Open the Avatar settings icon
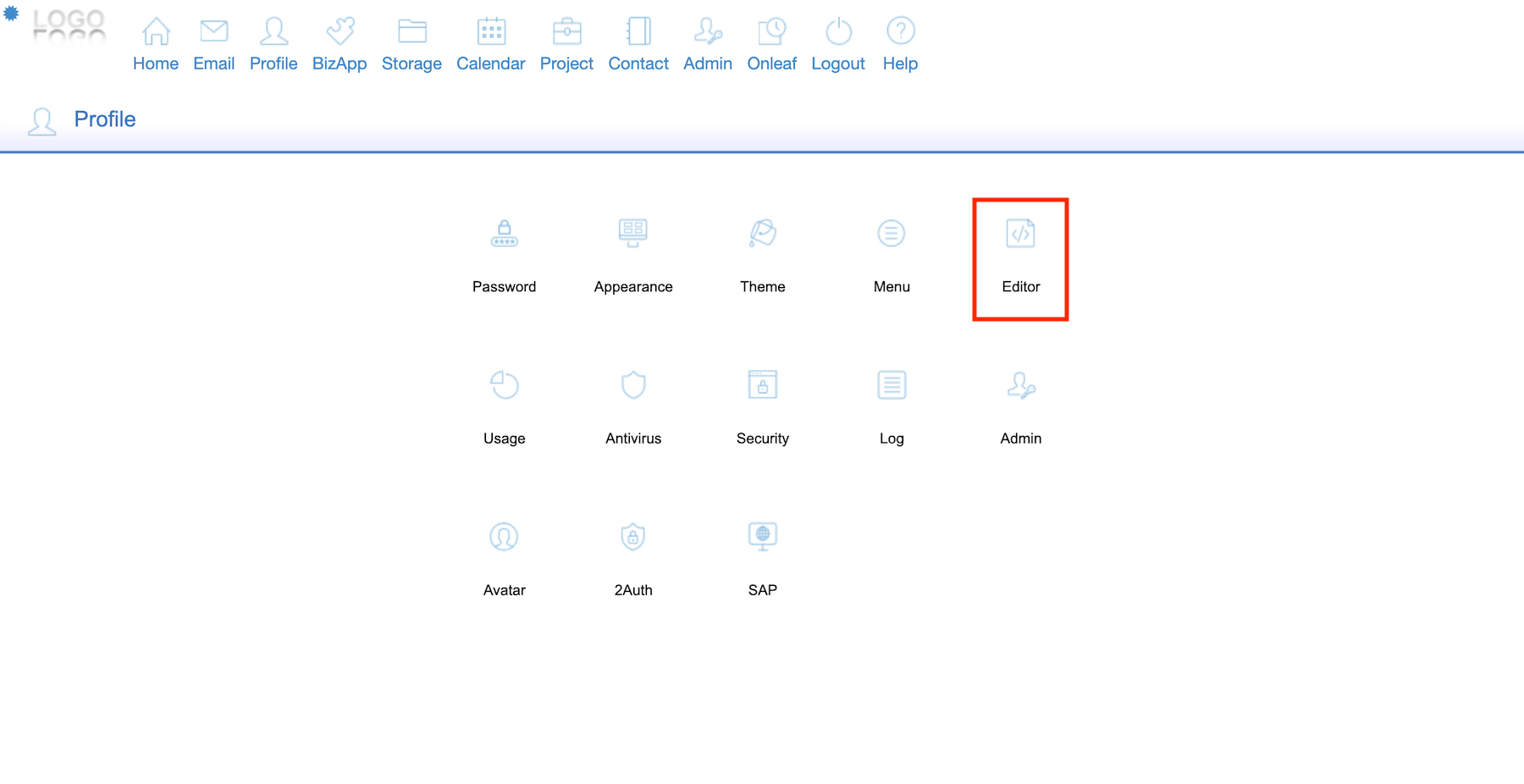1524x784 pixels. click(504, 537)
